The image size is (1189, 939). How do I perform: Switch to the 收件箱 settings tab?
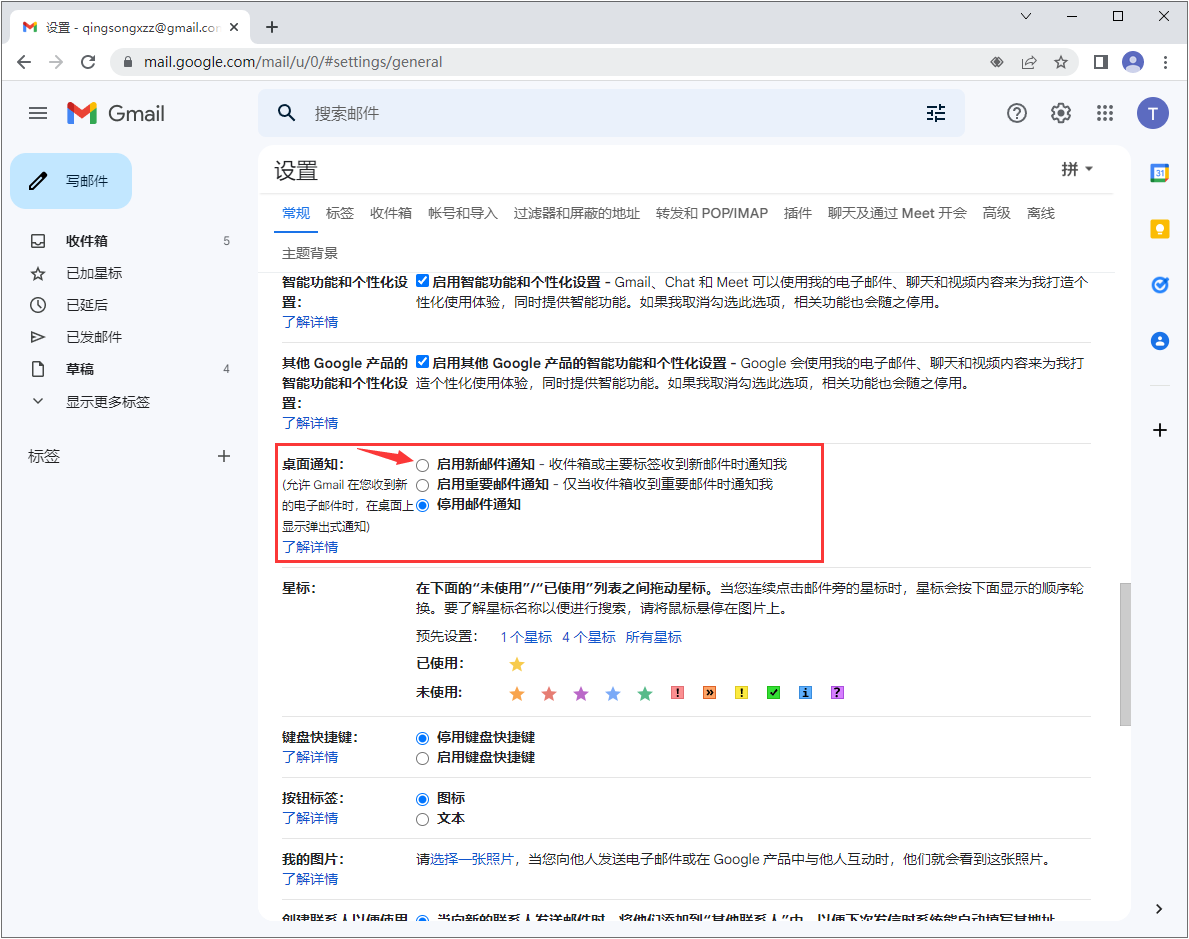(391, 213)
